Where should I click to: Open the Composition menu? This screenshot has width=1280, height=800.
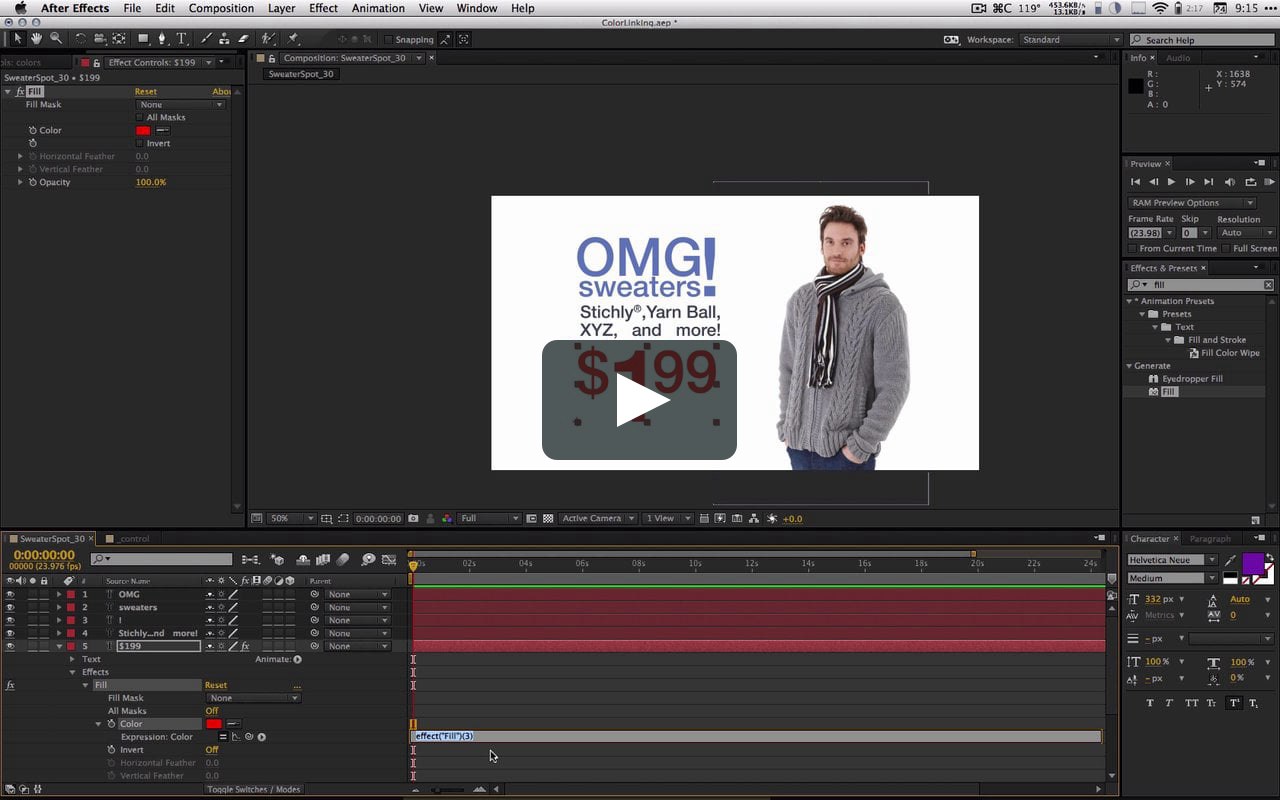coord(221,8)
